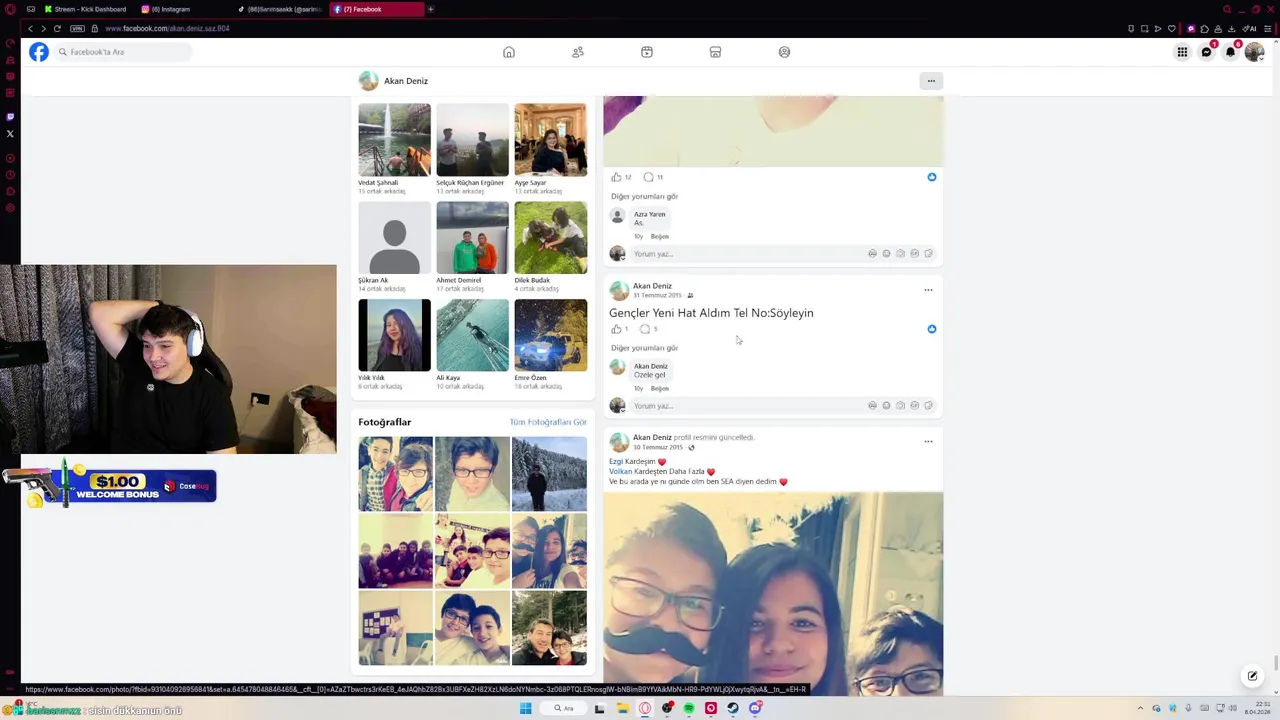The image size is (1280, 720).
Task: Open the profile three-dot options button
Action: [x=931, y=81]
